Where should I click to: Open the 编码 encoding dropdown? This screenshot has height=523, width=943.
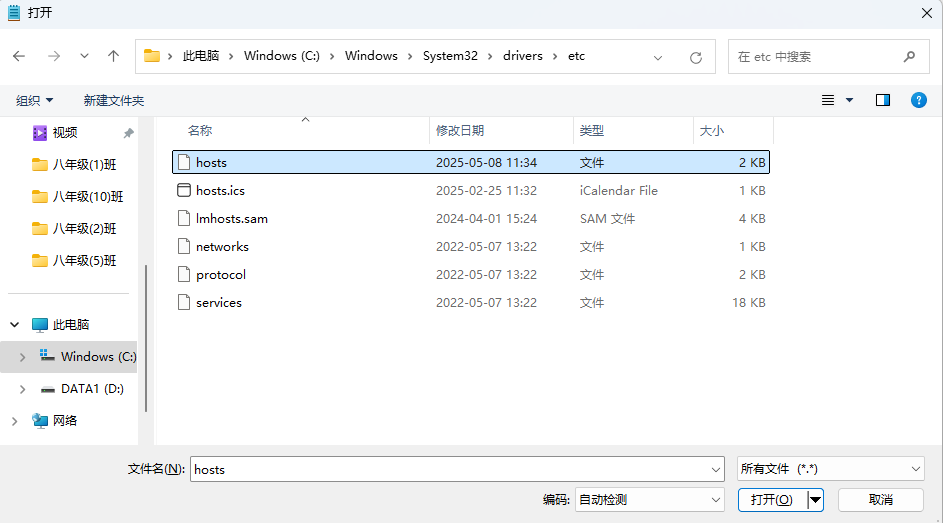tap(649, 500)
